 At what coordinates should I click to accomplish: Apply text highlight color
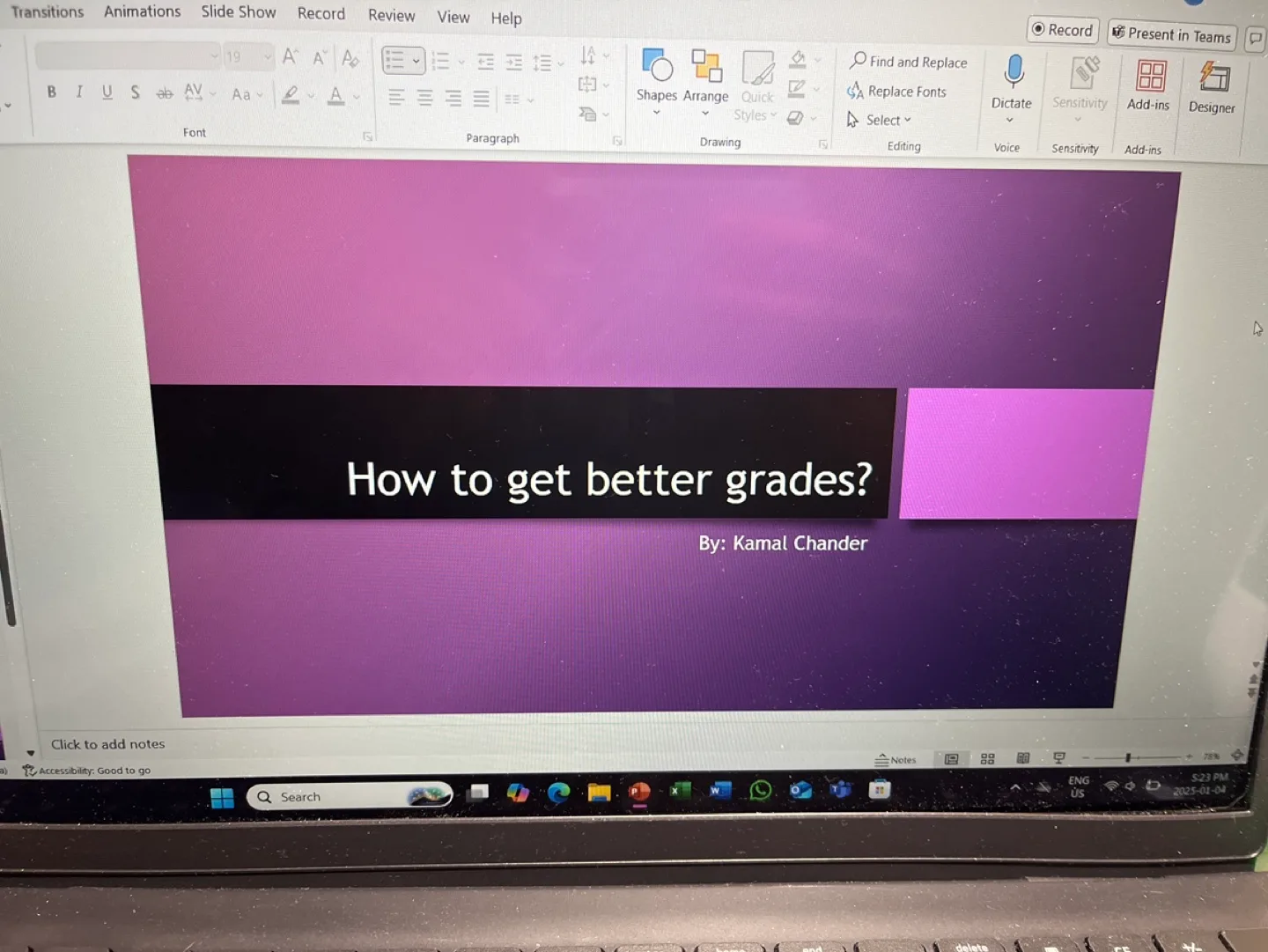point(290,95)
